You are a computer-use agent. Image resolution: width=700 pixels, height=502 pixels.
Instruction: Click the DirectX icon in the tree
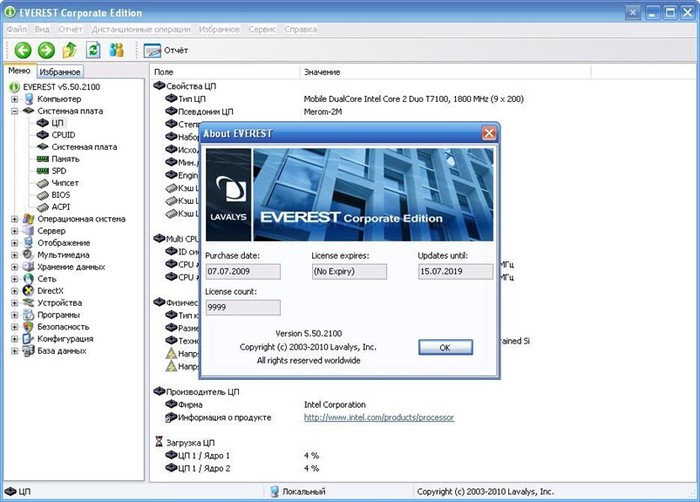29,291
